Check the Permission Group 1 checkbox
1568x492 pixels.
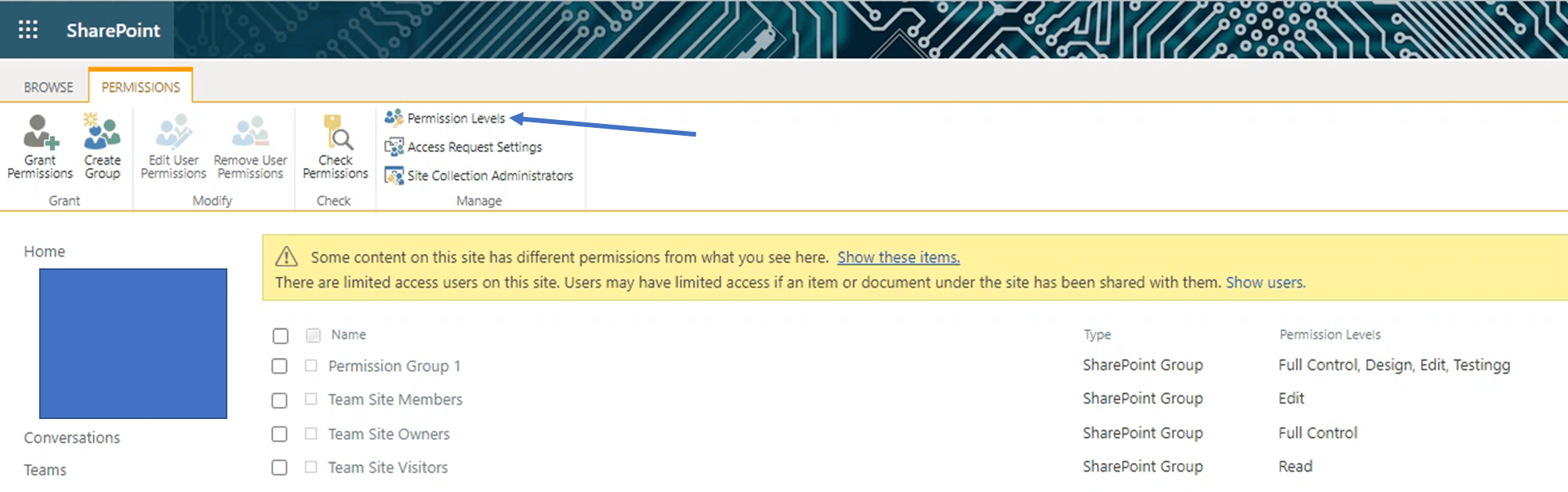[x=280, y=366]
